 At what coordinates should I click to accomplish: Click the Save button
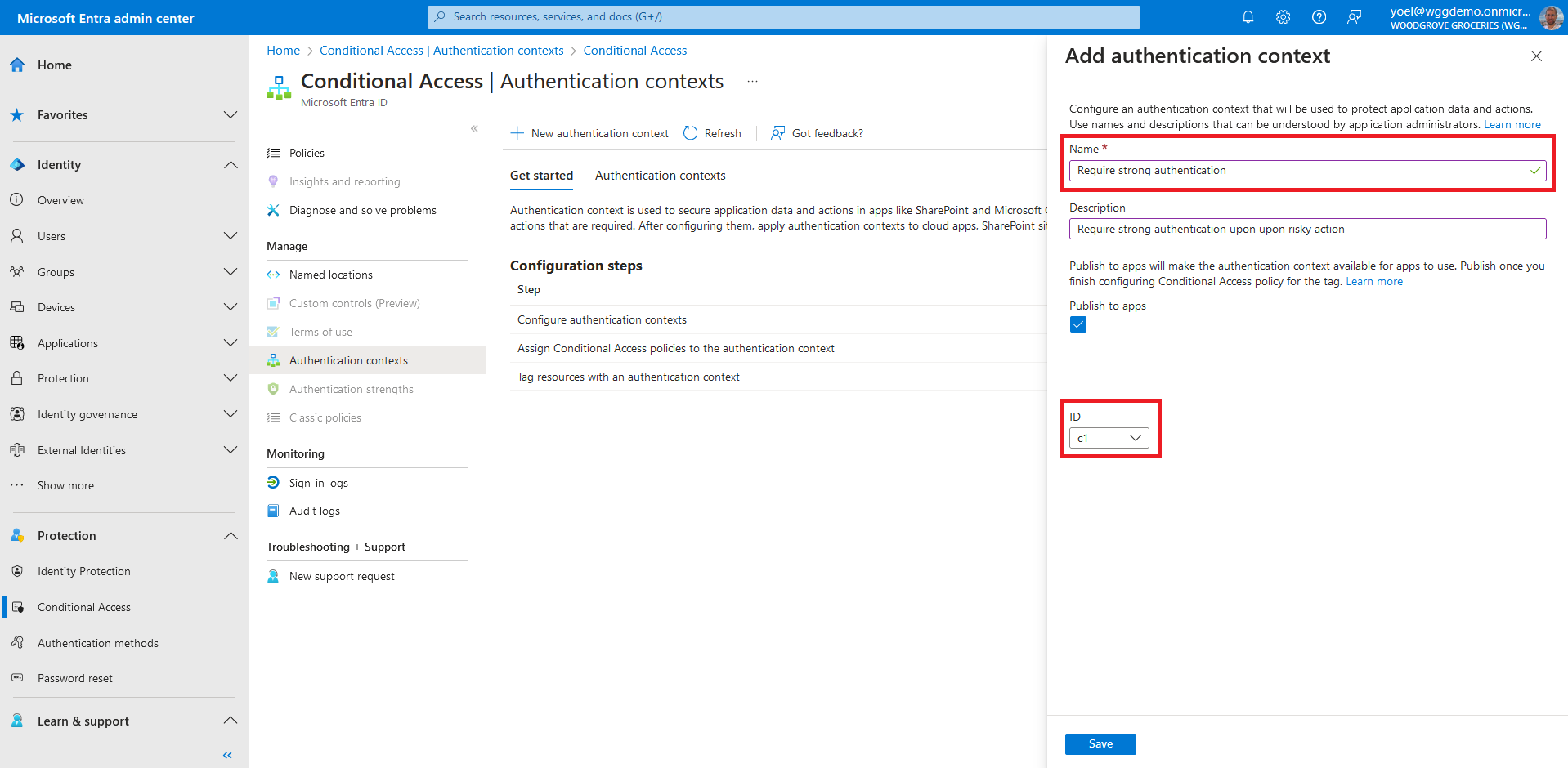tap(1100, 744)
